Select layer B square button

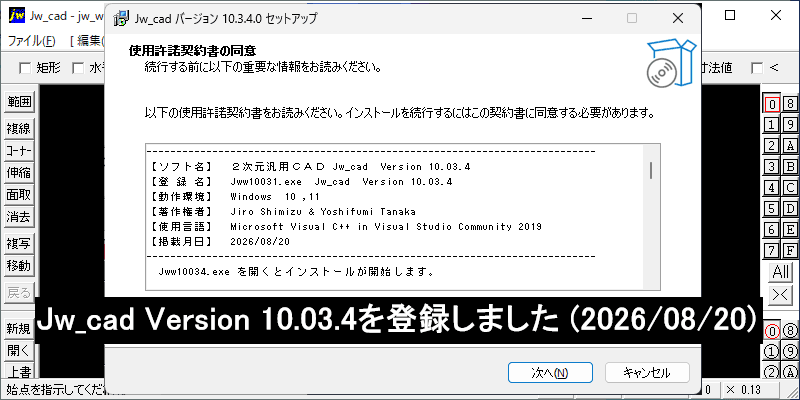(x=790, y=166)
